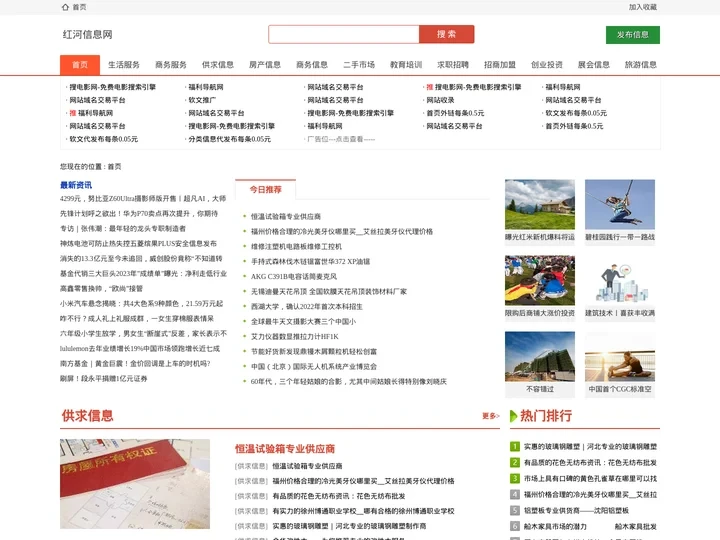Image resolution: width=720 pixels, height=540 pixels.
Task: Click 加入收藏 link in top bar
Action: tap(643, 7)
